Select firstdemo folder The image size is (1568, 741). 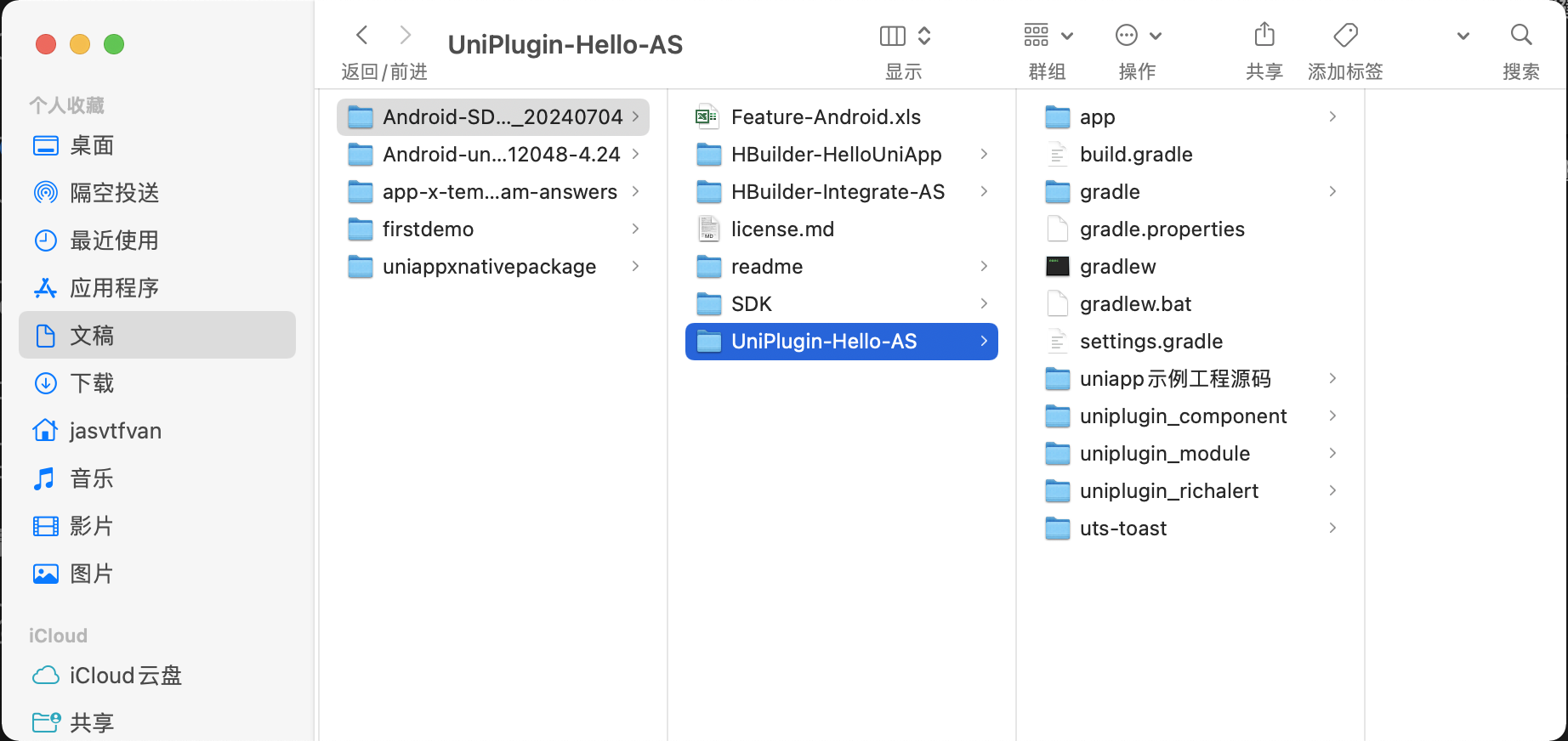pos(493,229)
